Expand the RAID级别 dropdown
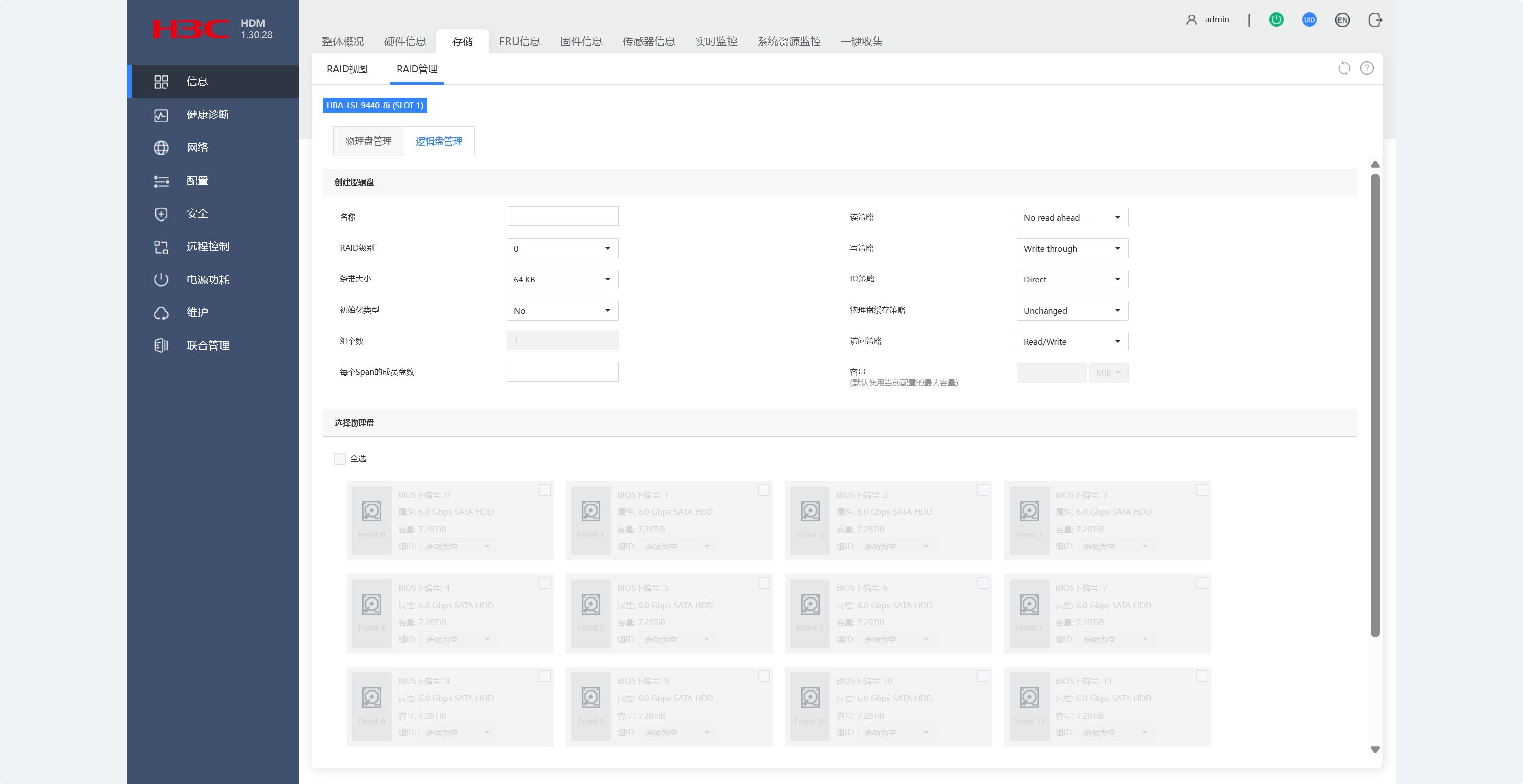Viewport: 1523px width, 784px height. [562, 249]
